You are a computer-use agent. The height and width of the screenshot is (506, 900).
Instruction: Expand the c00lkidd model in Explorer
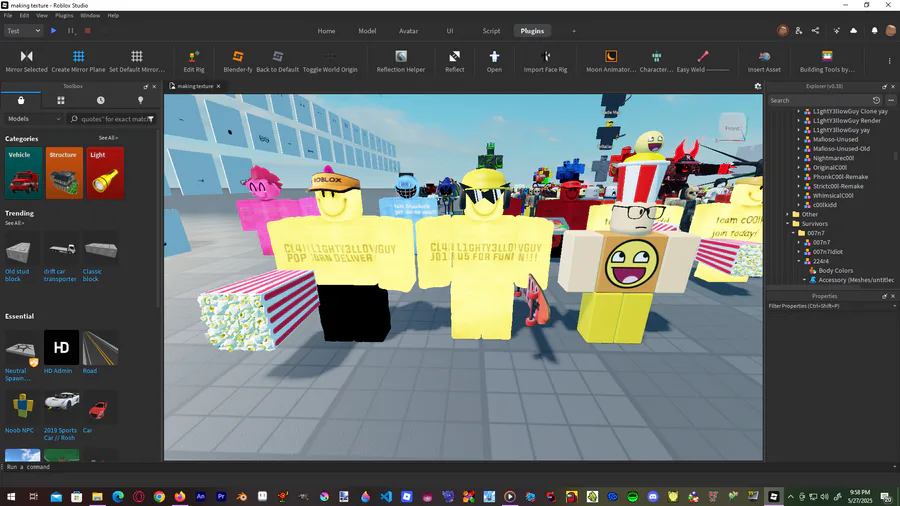pyautogui.click(x=799, y=205)
